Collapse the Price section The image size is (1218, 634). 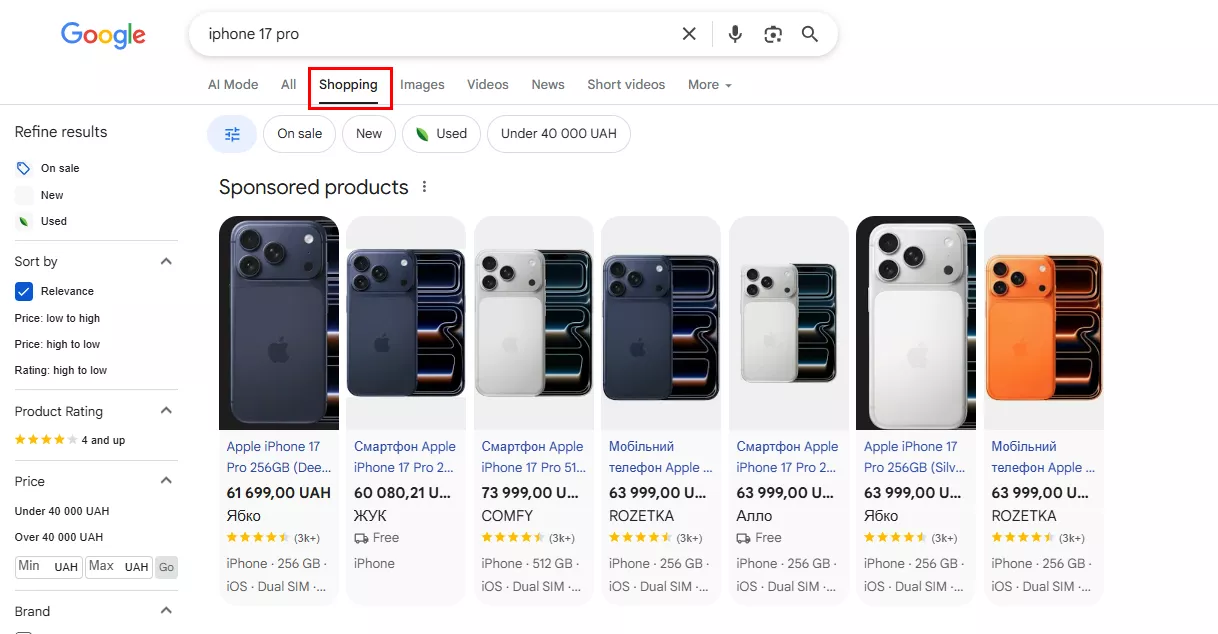coord(166,480)
